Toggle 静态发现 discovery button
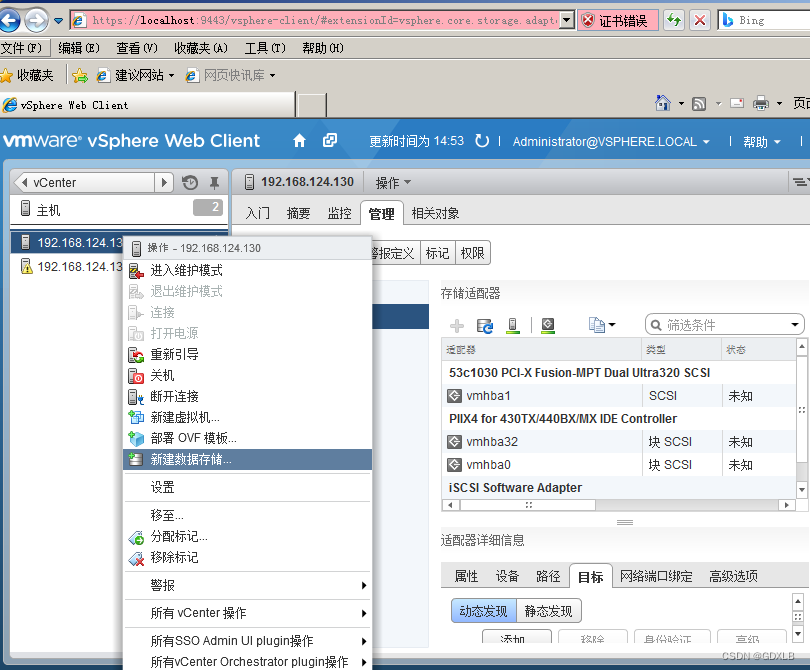Image resolution: width=810 pixels, height=670 pixels. (549, 611)
